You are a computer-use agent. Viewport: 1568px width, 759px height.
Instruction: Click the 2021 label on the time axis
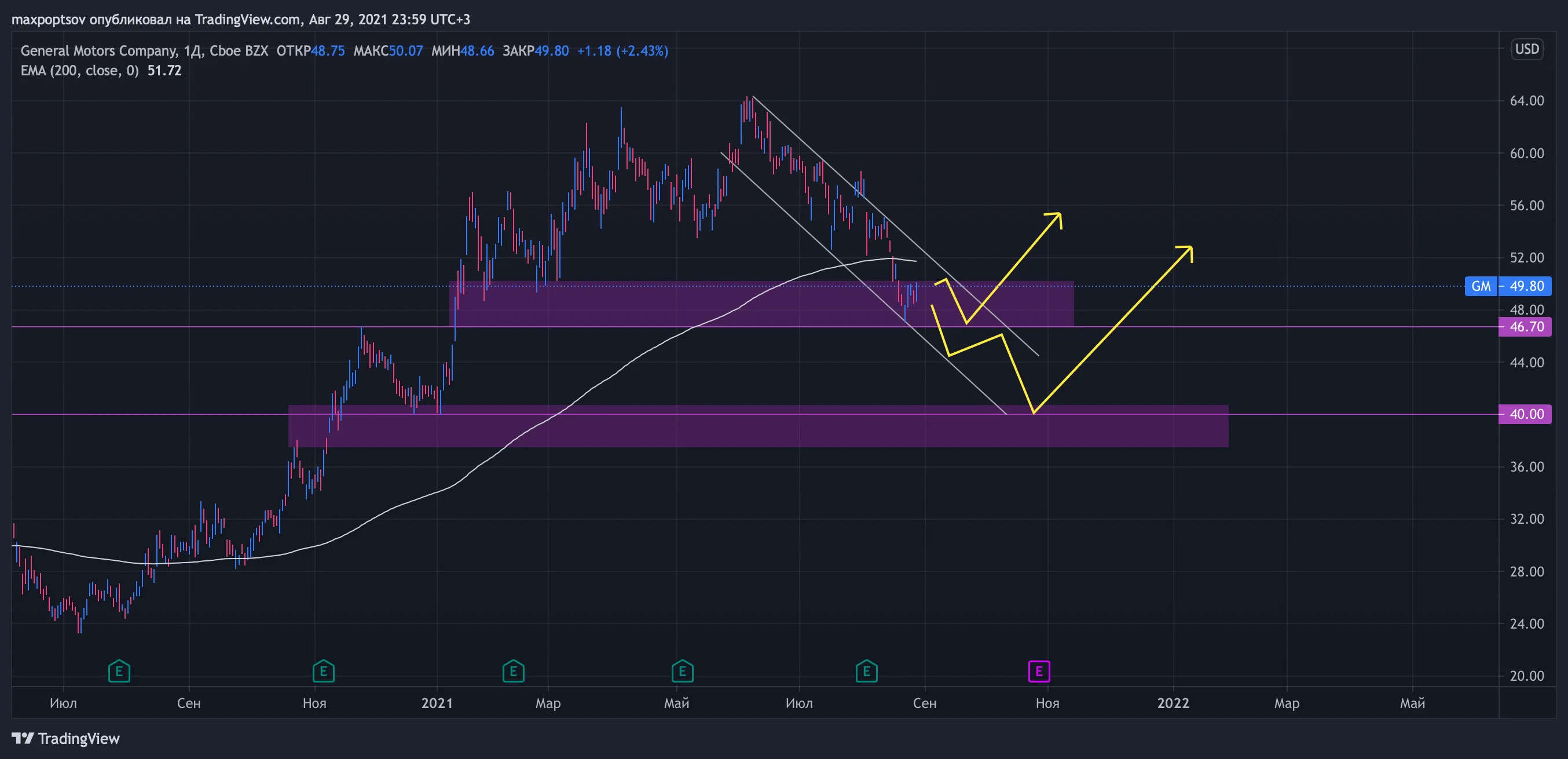(437, 703)
